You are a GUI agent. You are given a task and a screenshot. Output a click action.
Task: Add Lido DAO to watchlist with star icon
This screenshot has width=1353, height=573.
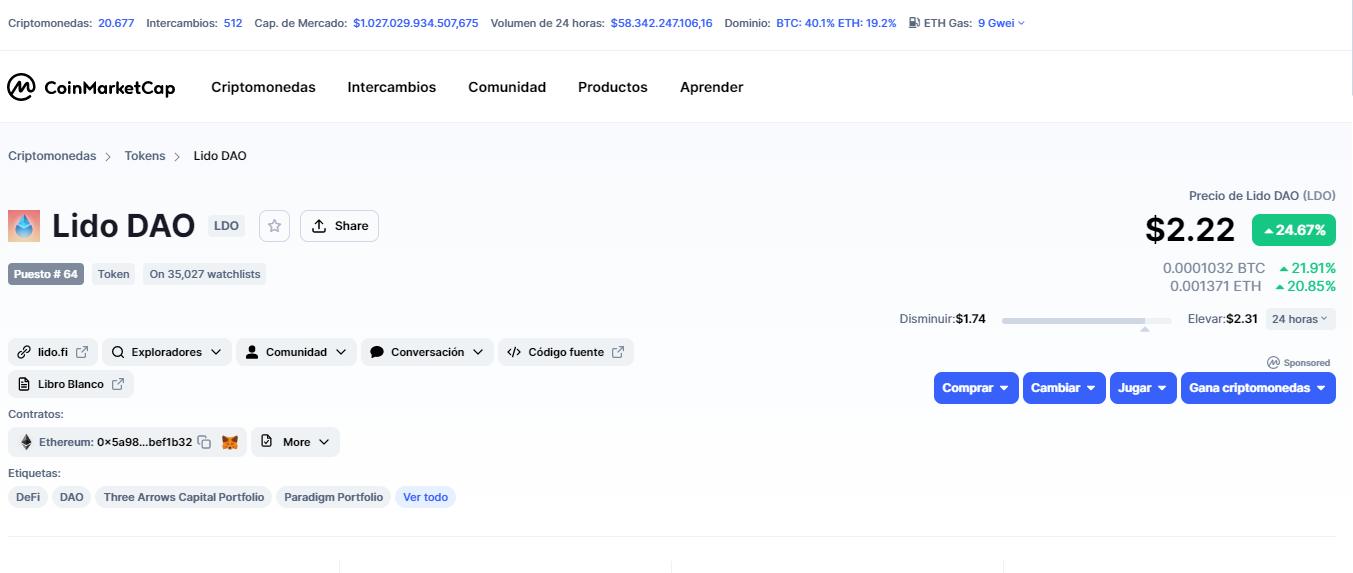(274, 226)
